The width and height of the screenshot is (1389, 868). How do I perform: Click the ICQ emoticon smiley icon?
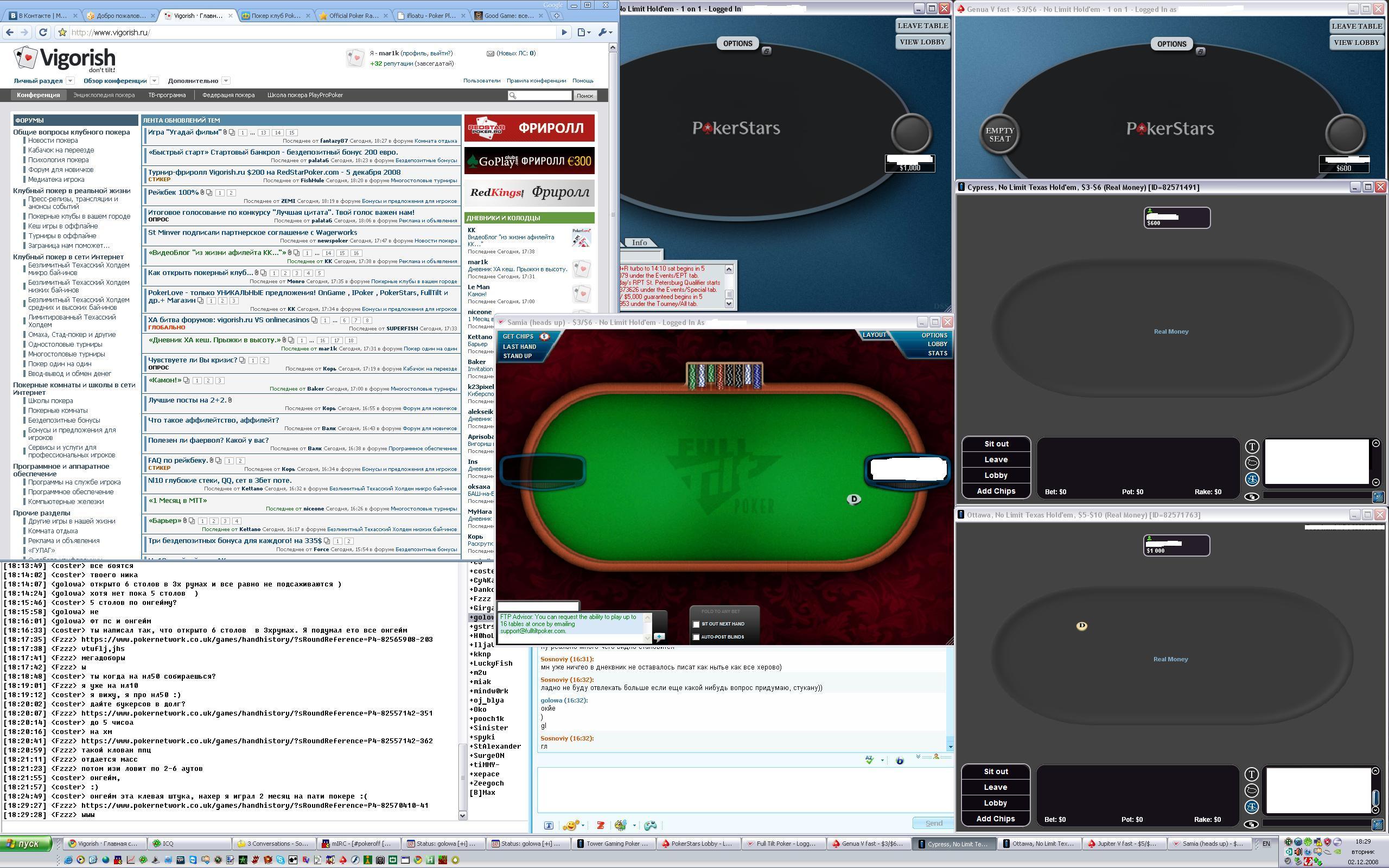tap(571, 825)
